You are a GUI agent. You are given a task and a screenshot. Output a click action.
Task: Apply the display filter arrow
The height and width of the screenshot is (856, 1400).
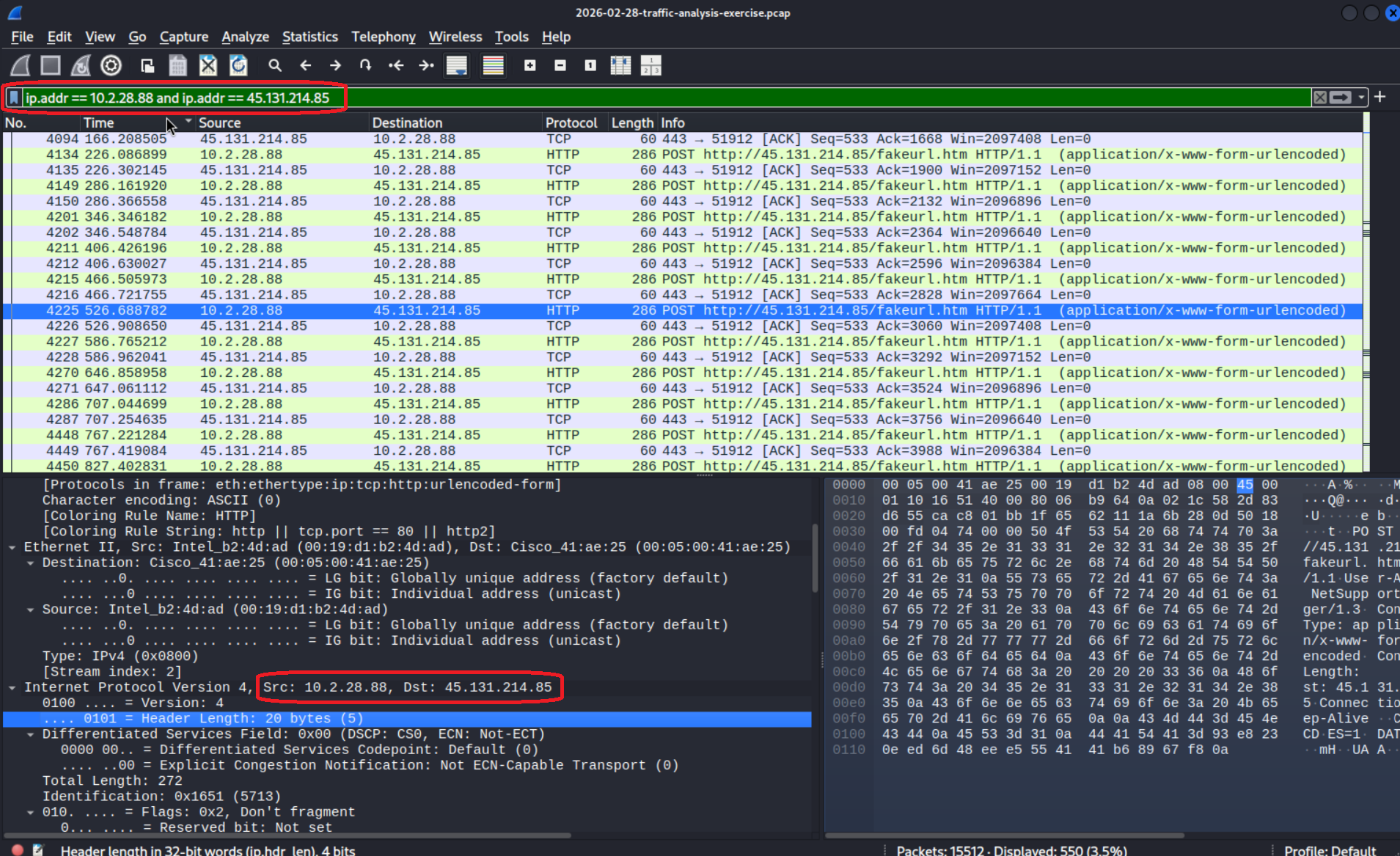tap(1341, 98)
